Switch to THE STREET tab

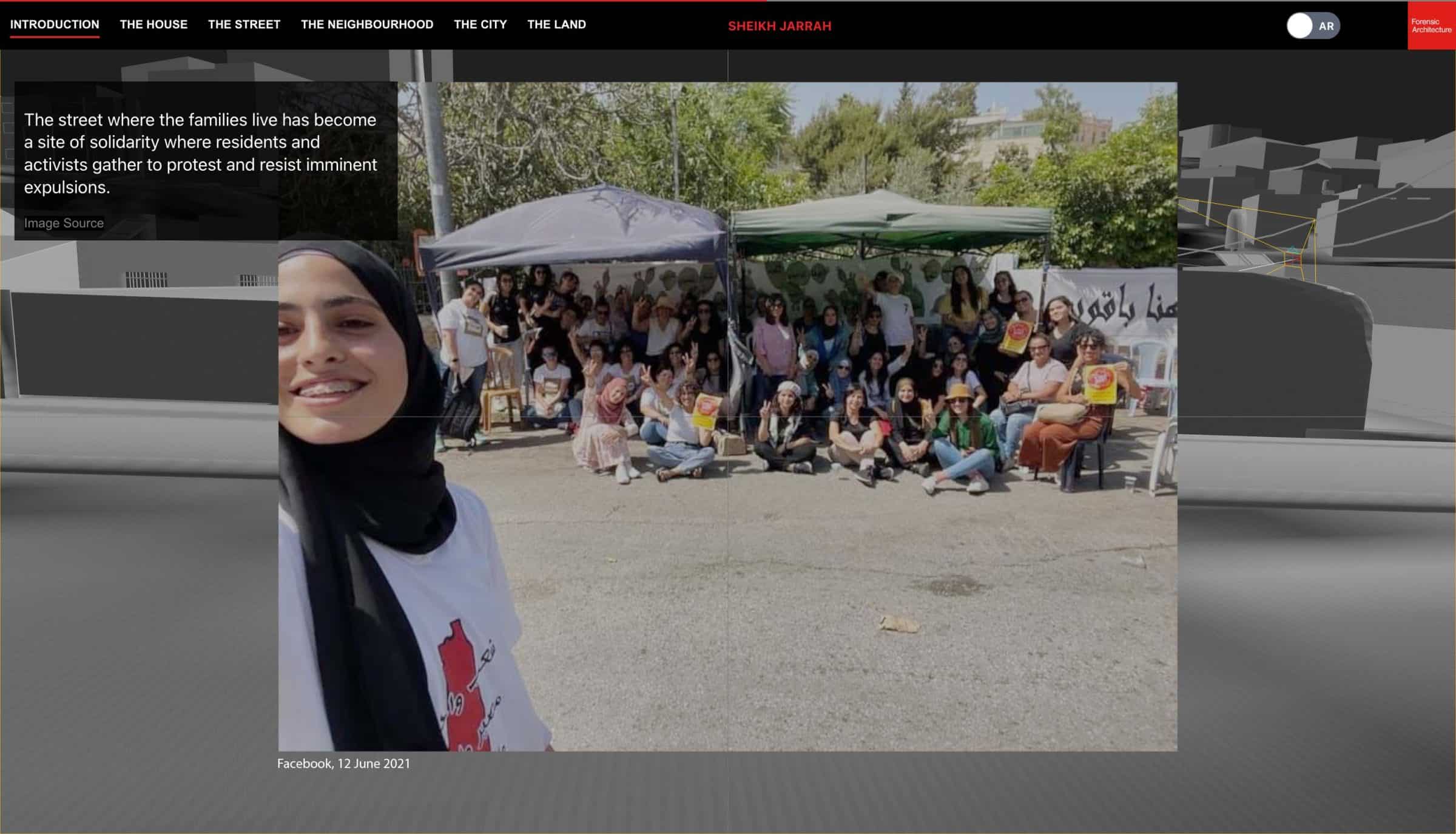(243, 24)
